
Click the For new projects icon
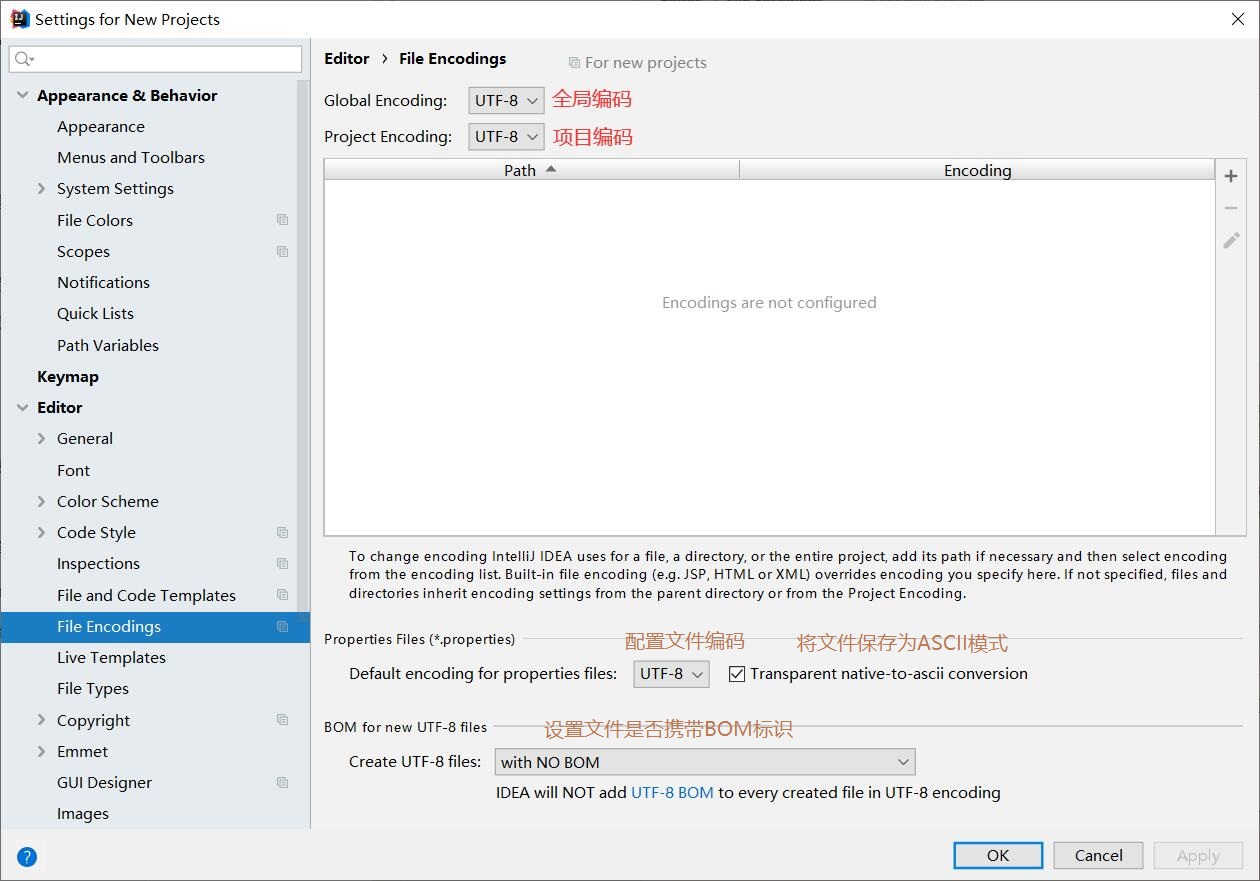[574, 62]
